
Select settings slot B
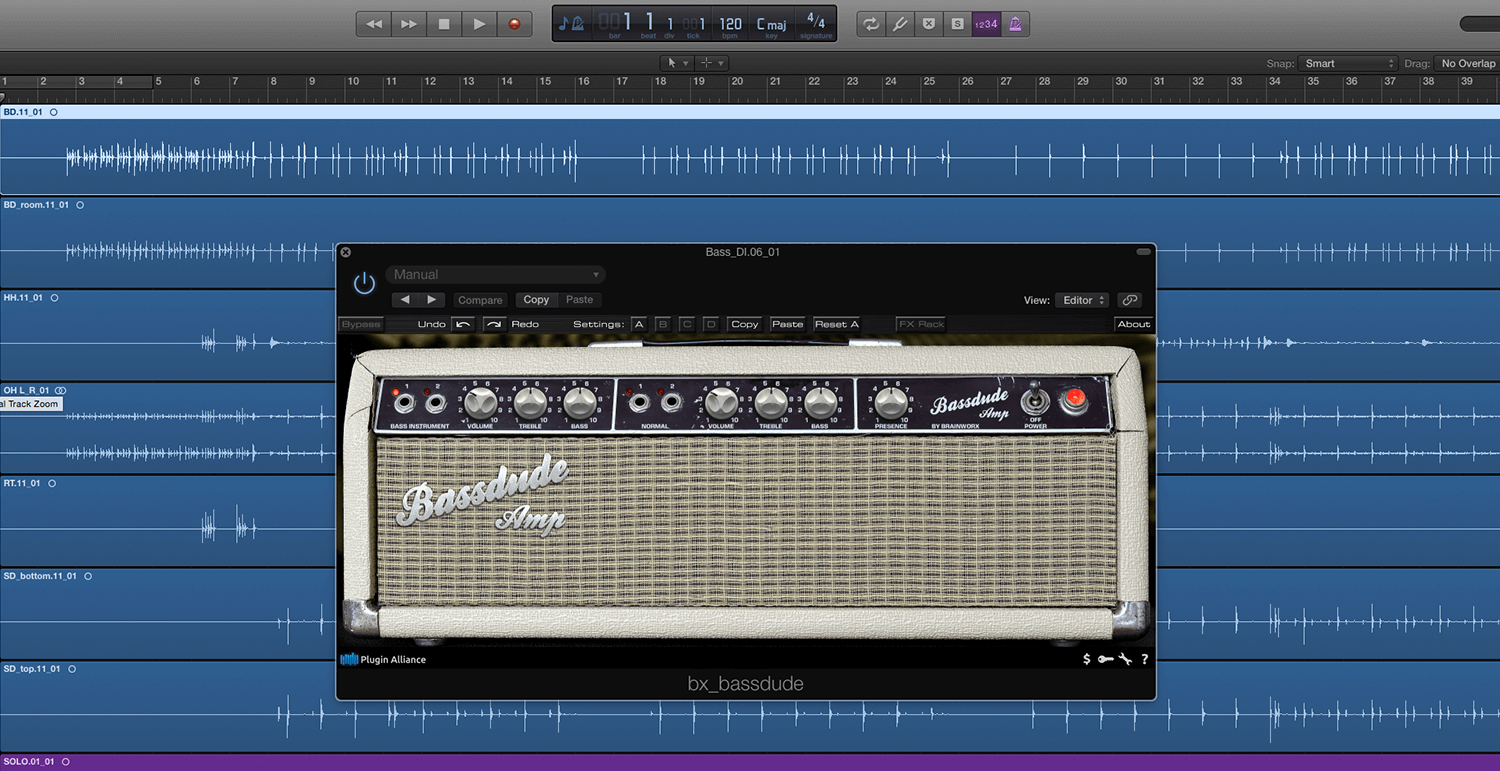(x=663, y=324)
